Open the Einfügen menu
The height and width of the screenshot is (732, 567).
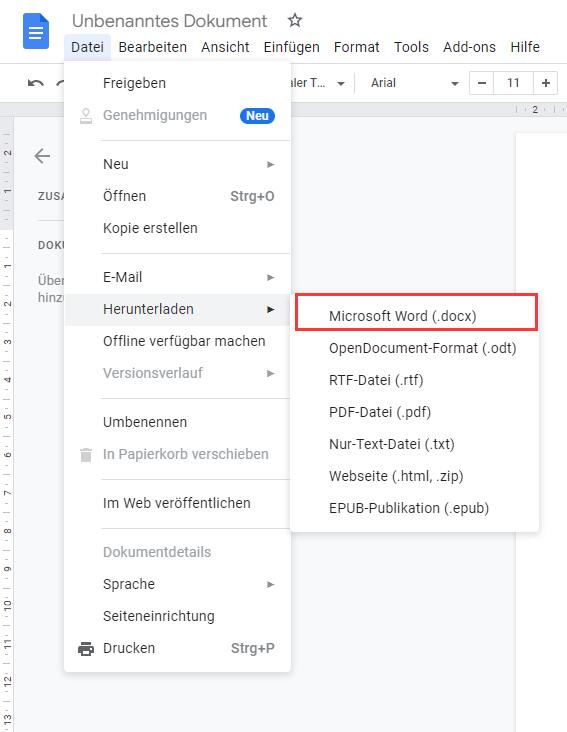pos(291,47)
